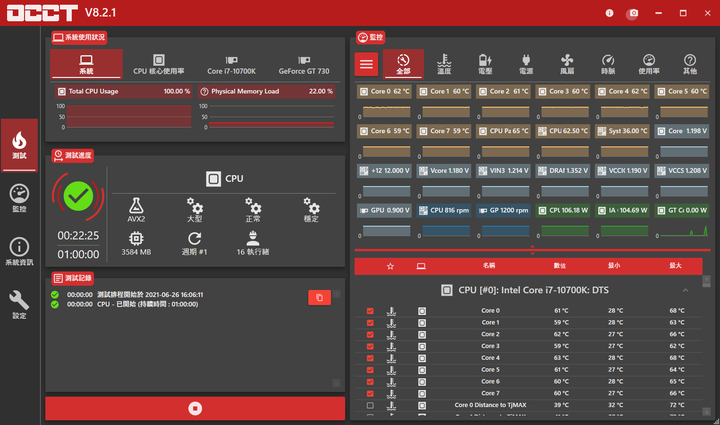Image resolution: width=720 pixels, height=425 pixels.
Task: Click the 正常 gears icon
Action: click(x=253, y=206)
